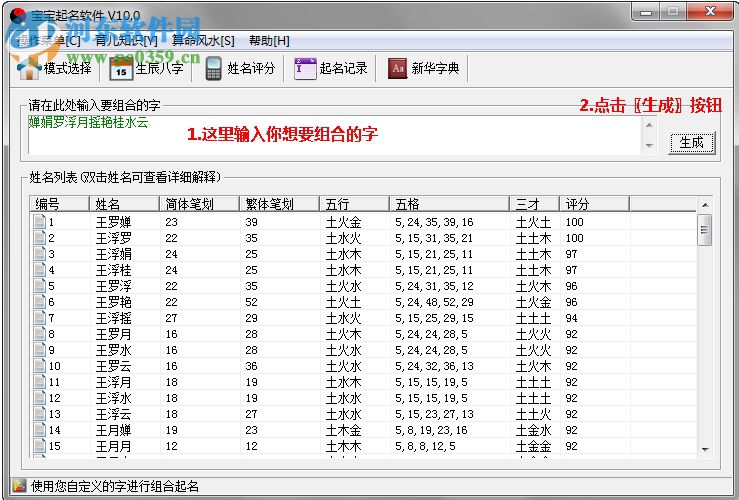The height and width of the screenshot is (500, 739).
Task: Select the name 王罗月
Action: pyautogui.click(x=114, y=334)
